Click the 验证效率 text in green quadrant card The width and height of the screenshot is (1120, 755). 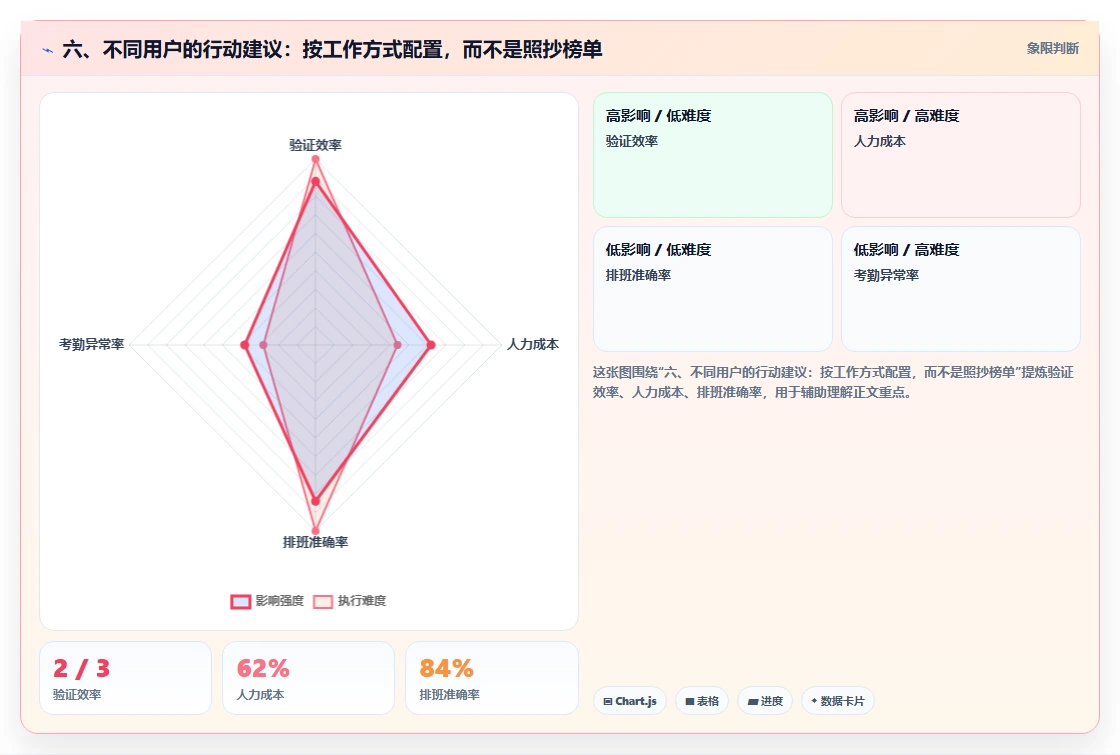(x=632, y=141)
